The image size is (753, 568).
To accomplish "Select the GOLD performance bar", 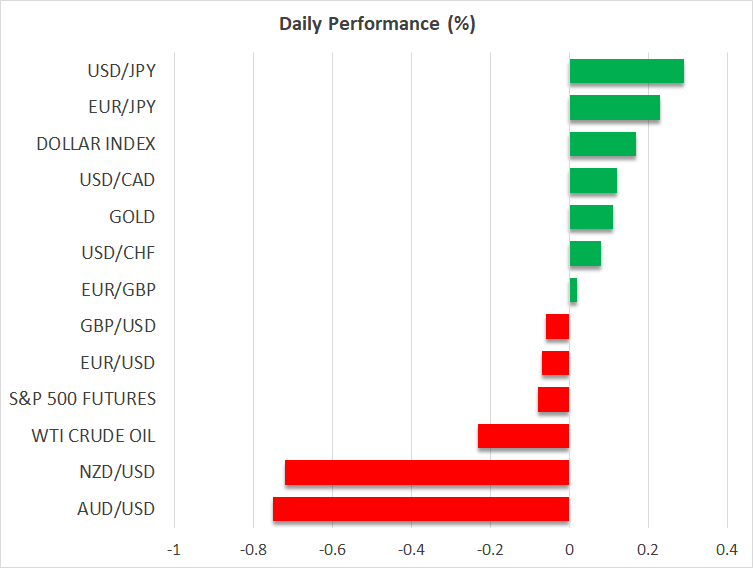I will [x=591, y=217].
